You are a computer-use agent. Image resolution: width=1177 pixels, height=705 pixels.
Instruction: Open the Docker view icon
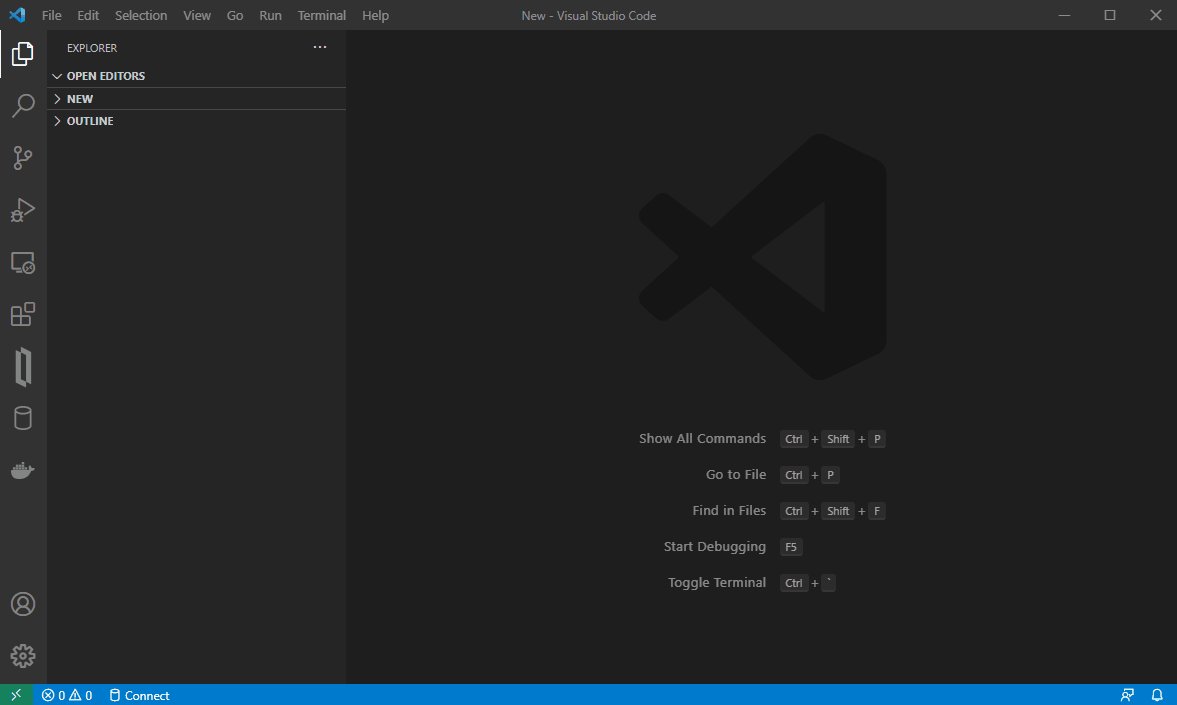[x=23, y=471]
